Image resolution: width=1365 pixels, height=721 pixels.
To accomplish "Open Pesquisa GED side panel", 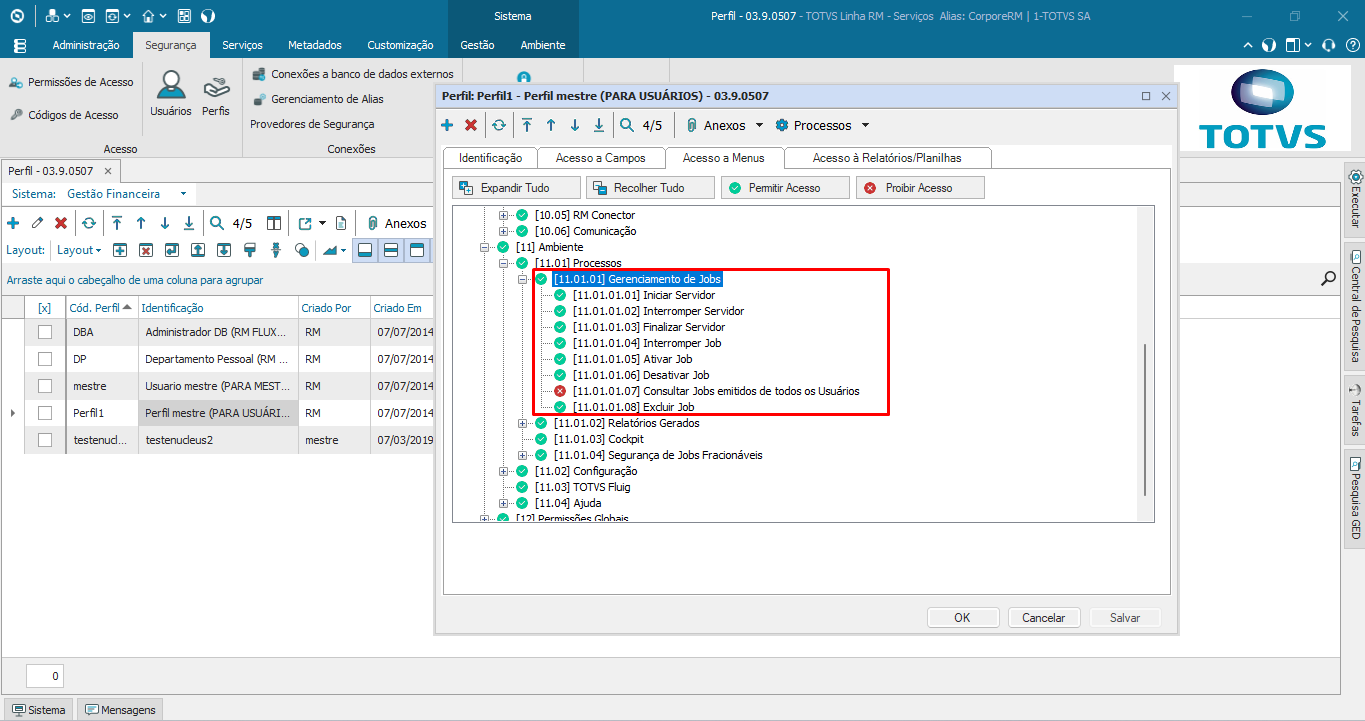I will 1355,498.
